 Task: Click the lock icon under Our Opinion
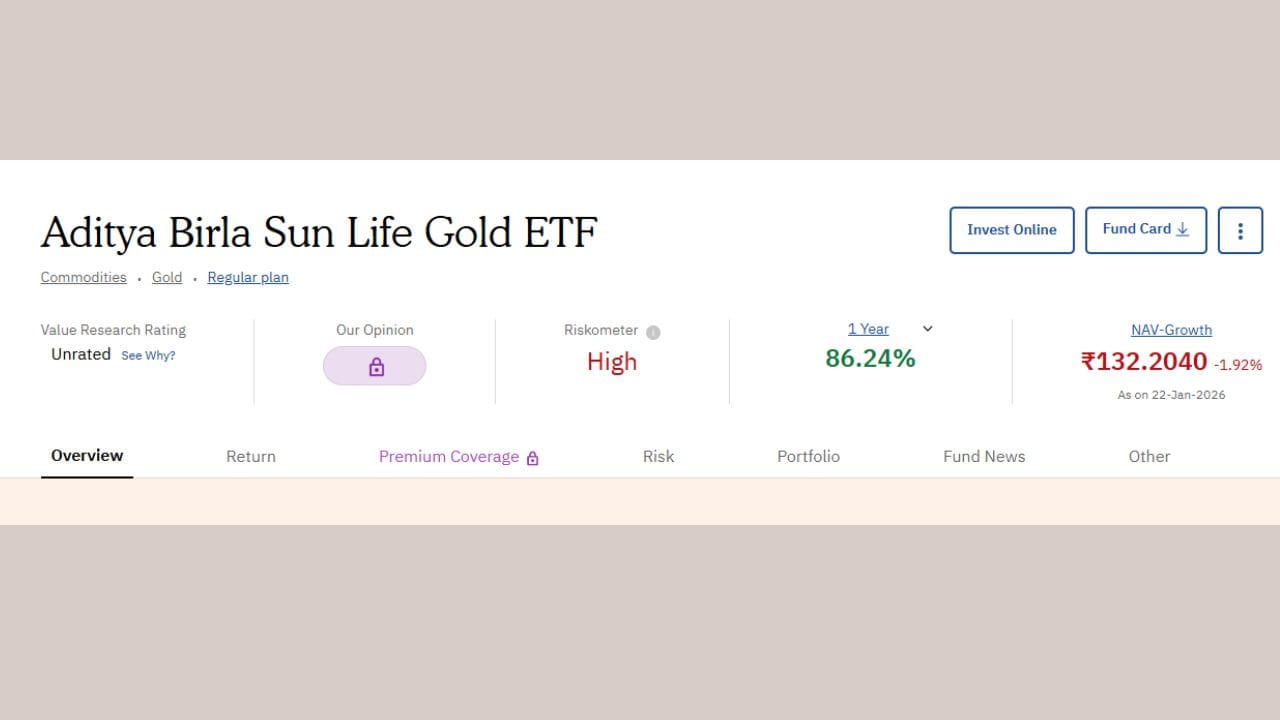point(374,365)
